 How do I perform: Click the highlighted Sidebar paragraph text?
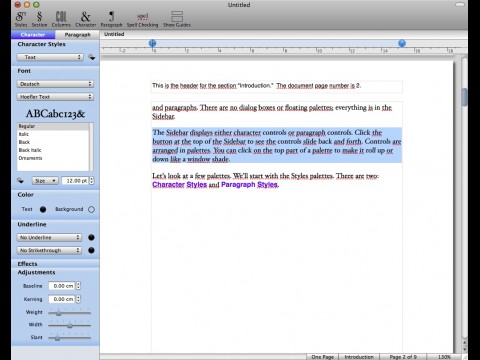click(x=277, y=146)
